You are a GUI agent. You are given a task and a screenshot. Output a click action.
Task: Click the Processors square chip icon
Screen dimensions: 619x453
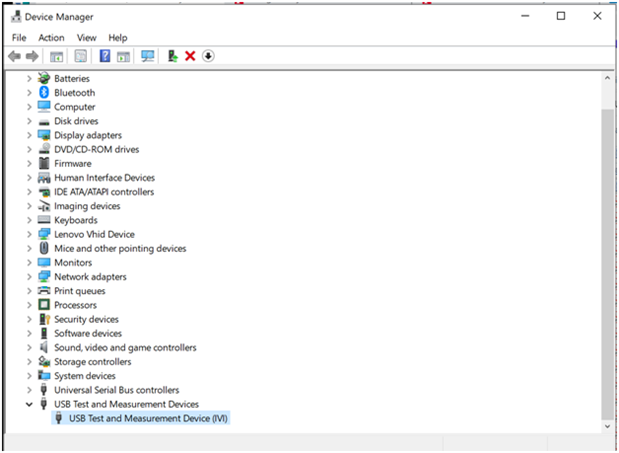pos(44,305)
